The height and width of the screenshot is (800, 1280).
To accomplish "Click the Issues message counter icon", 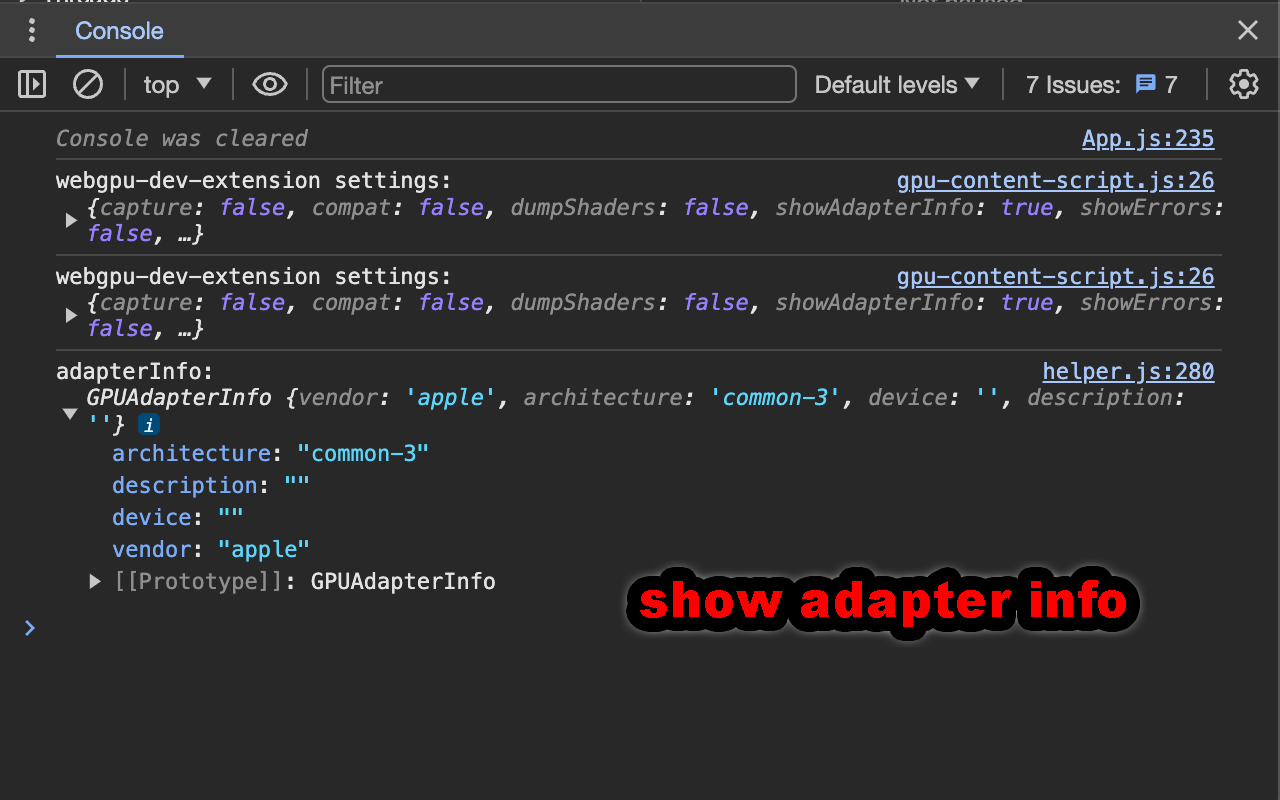I will tap(1146, 84).
